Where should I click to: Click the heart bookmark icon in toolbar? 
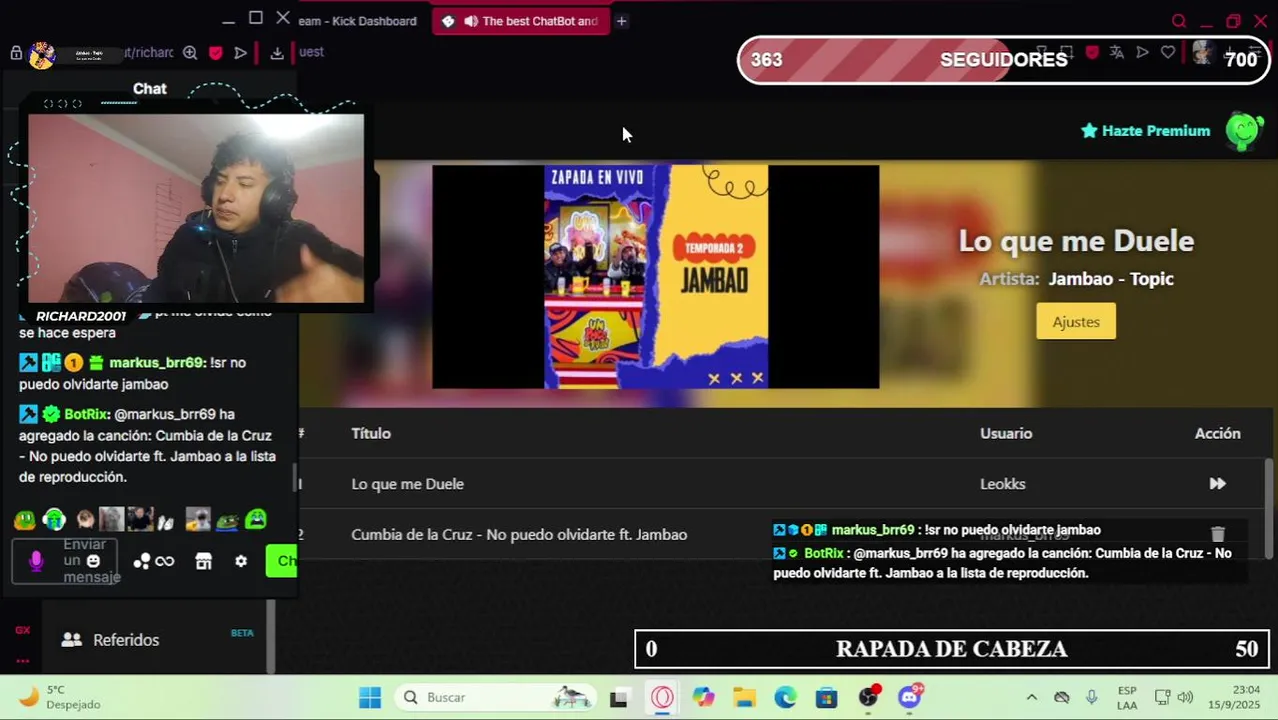point(1167,52)
